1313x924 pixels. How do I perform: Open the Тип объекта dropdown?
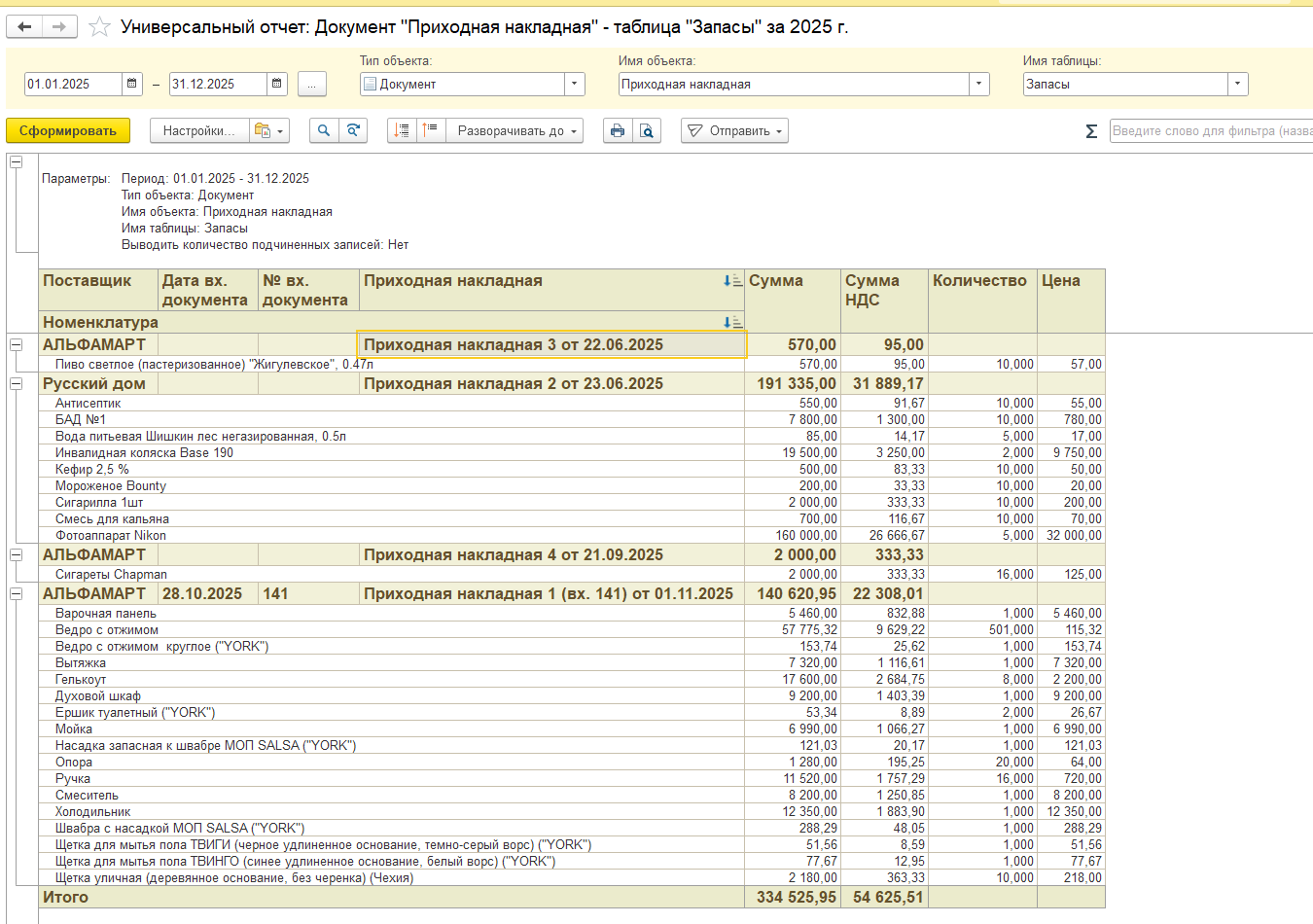coord(575,85)
